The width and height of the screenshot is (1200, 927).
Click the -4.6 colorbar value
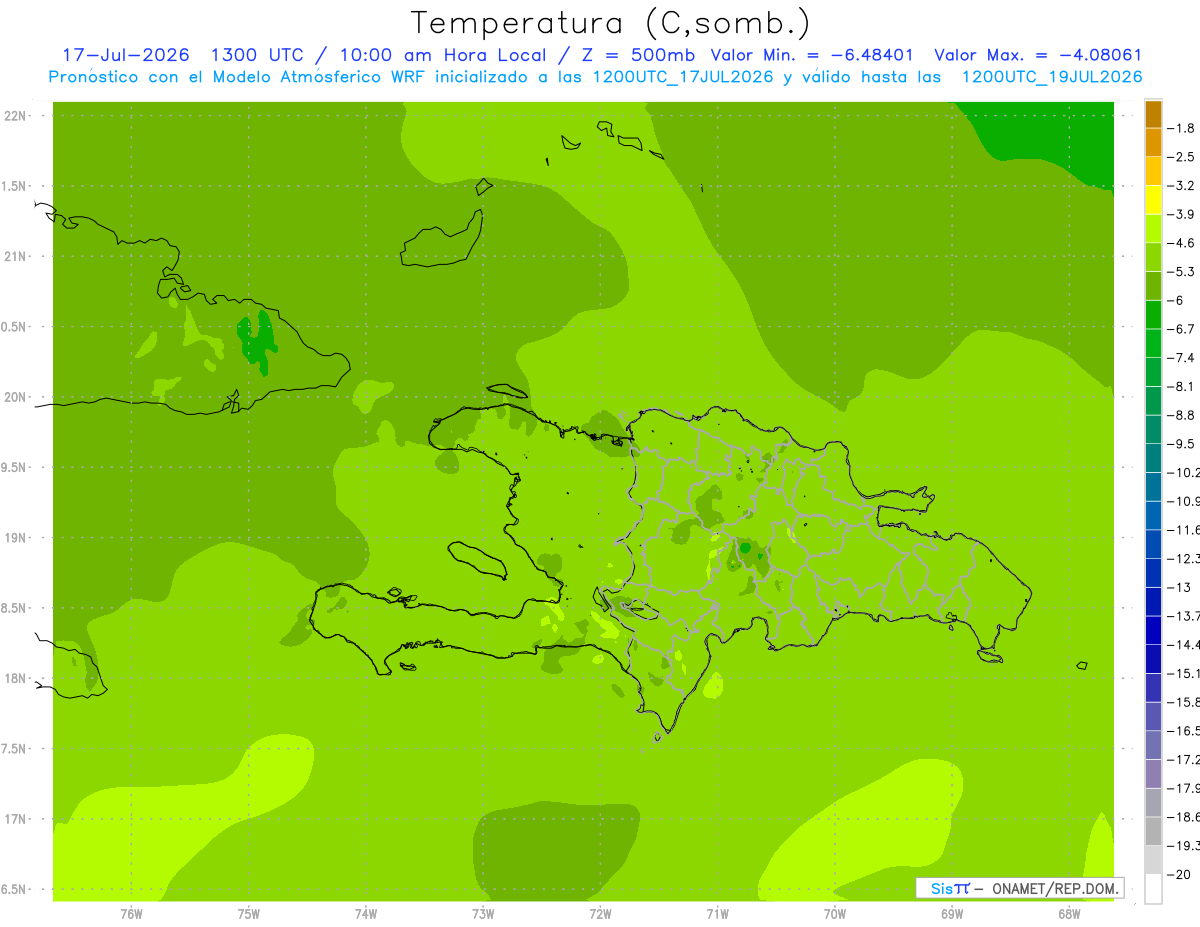point(1182,243)
